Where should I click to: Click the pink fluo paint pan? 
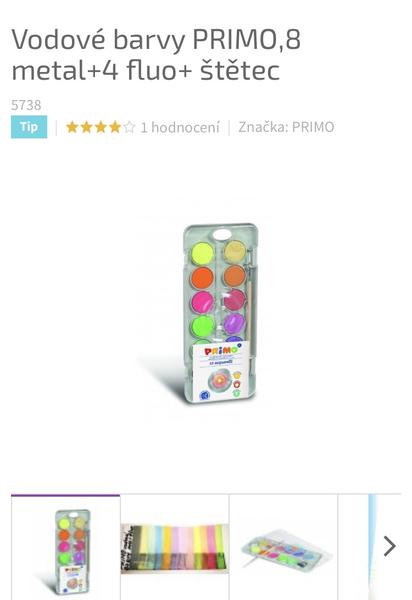pos(202,302)
